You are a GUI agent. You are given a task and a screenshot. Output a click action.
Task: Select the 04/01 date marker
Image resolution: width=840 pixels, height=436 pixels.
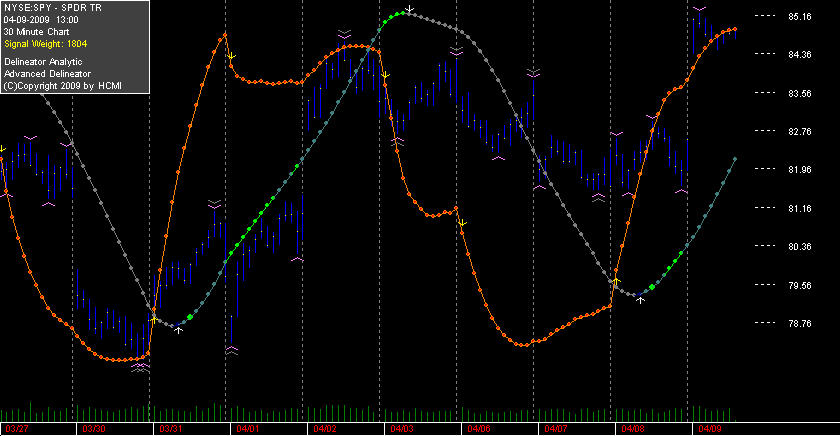(248, 429)
